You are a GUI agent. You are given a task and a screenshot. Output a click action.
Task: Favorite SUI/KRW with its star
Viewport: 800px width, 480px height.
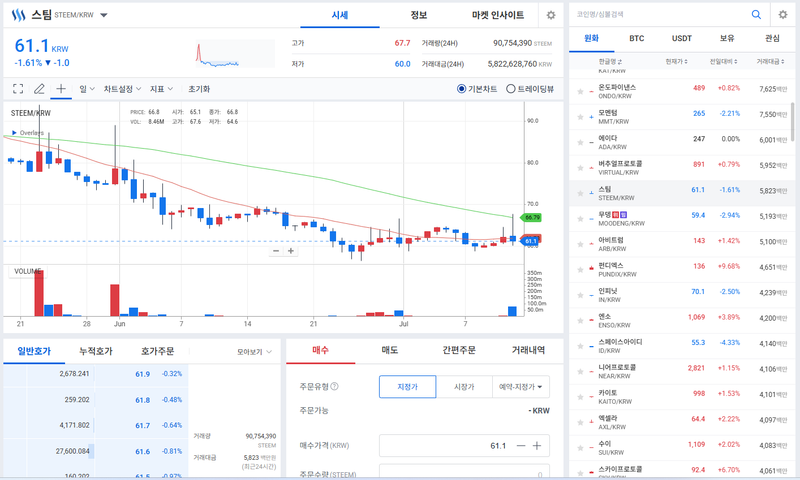(580, 448)
